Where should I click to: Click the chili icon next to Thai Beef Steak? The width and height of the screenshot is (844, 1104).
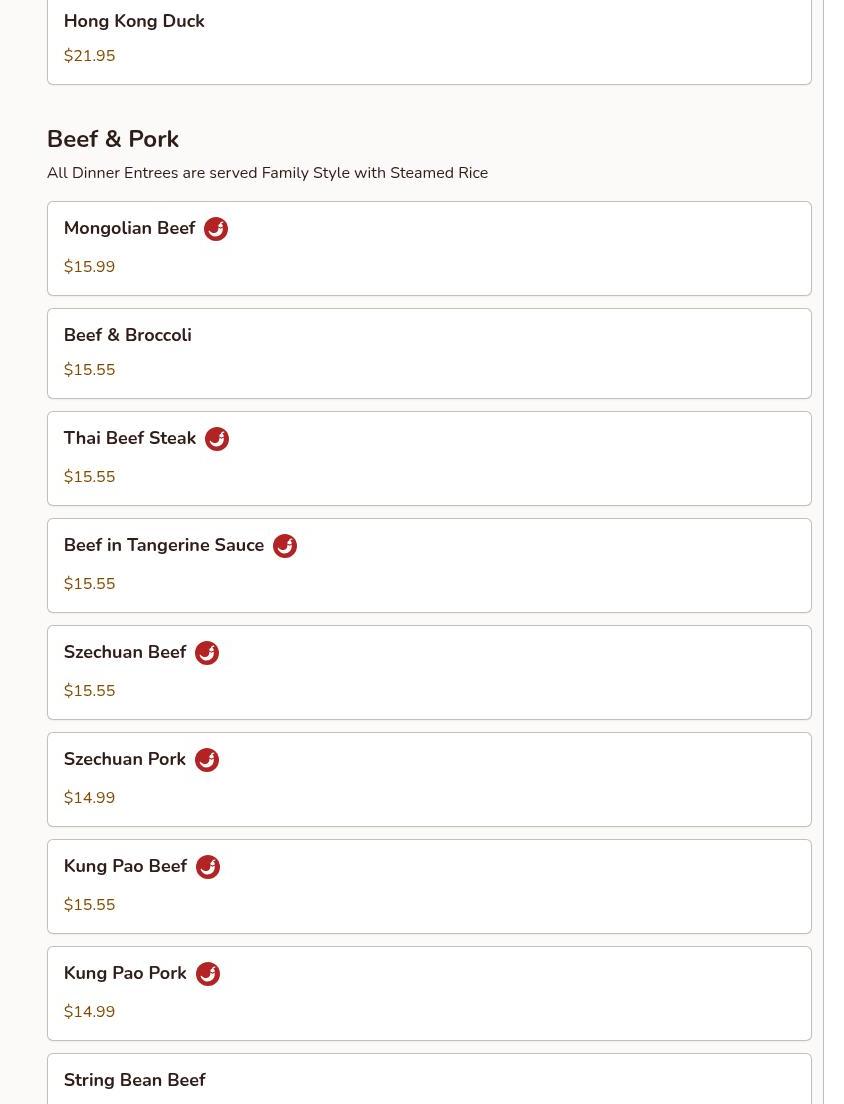tap(217, 439)
